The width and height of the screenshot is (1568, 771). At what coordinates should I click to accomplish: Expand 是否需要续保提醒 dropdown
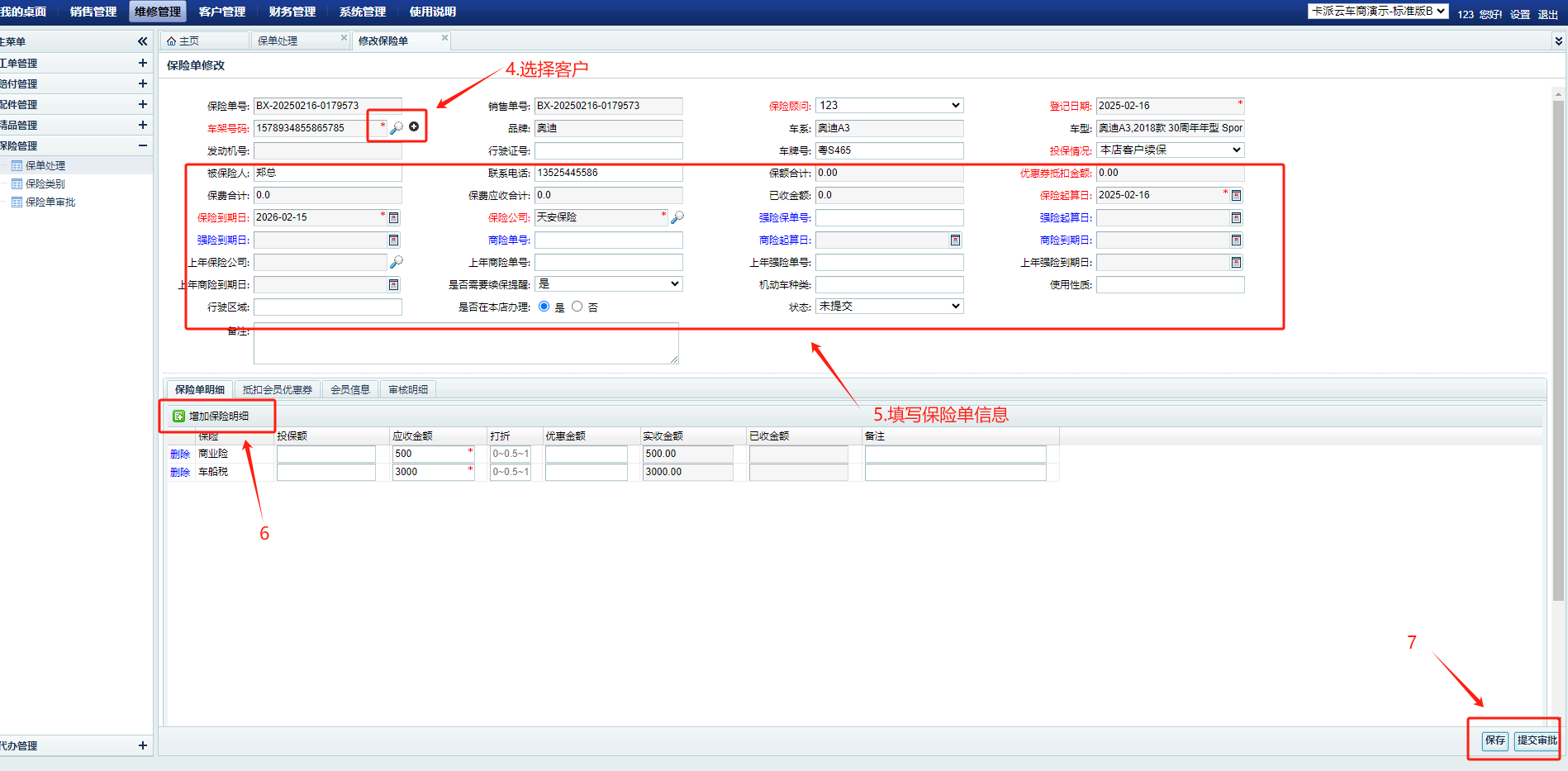point(608,283)
